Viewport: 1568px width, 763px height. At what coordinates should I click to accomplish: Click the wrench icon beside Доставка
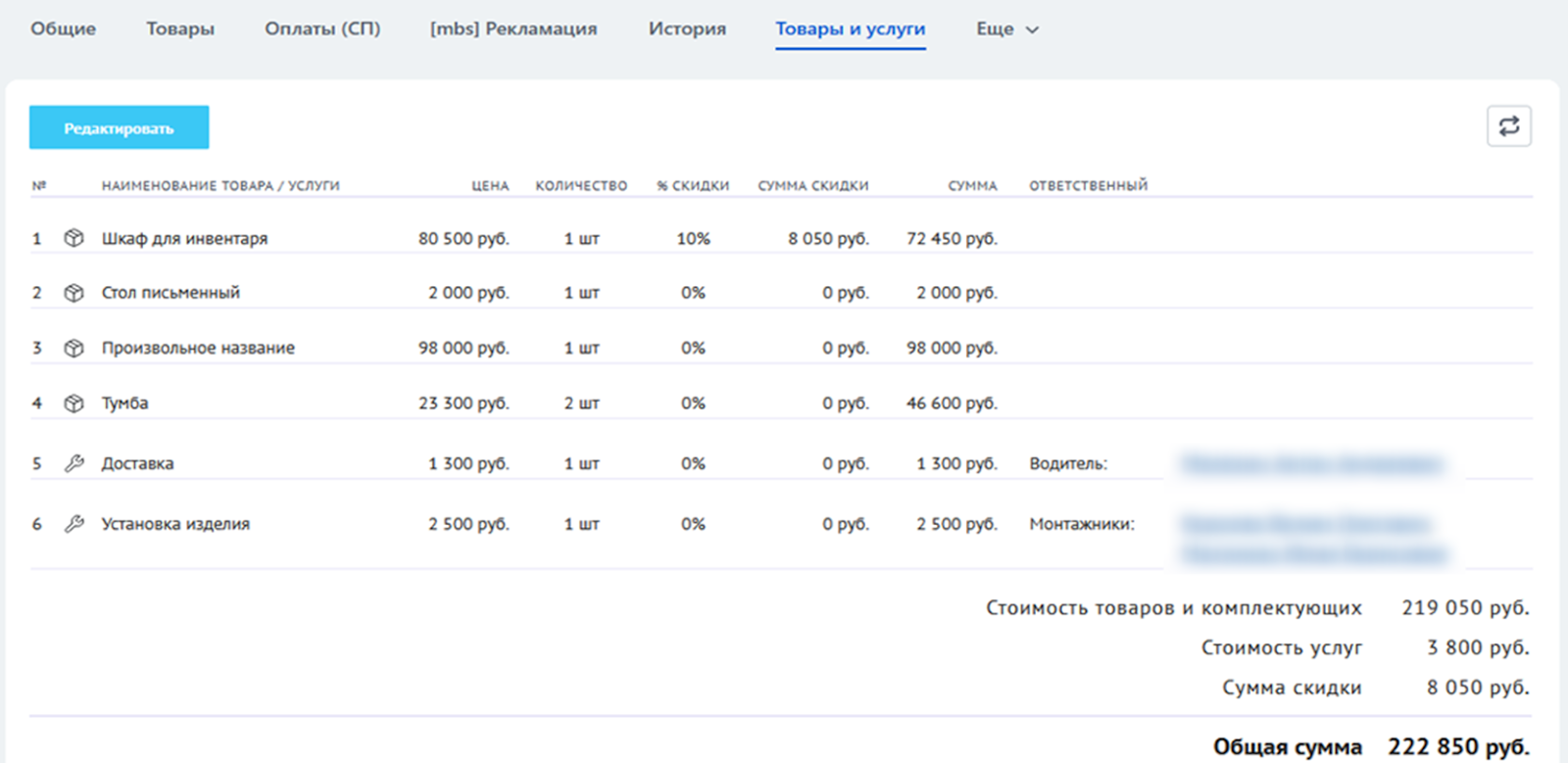[x=73, y=463]
